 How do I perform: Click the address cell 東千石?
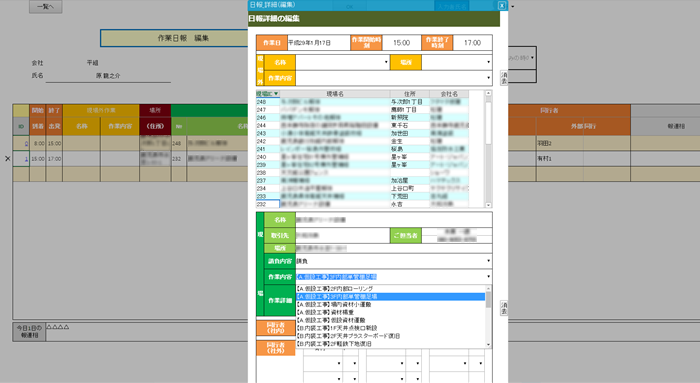[410, 125]
